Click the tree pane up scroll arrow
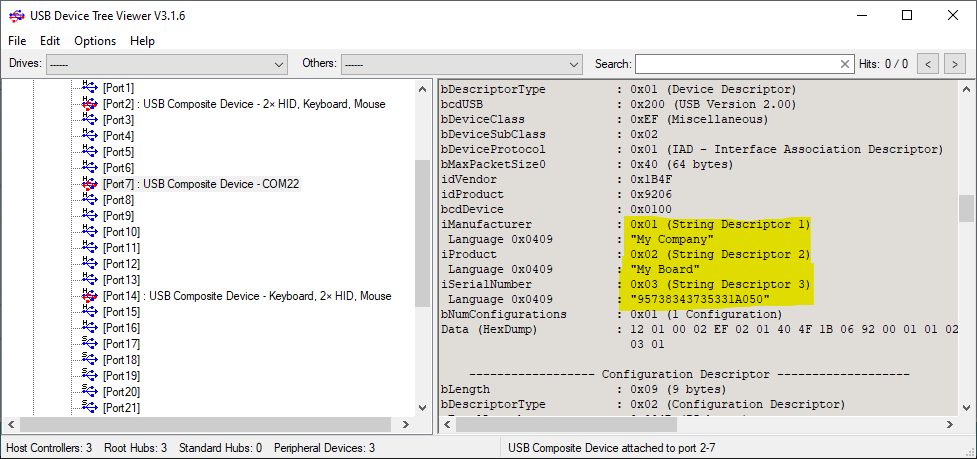The image size is (977, 459). pos(422,88)
